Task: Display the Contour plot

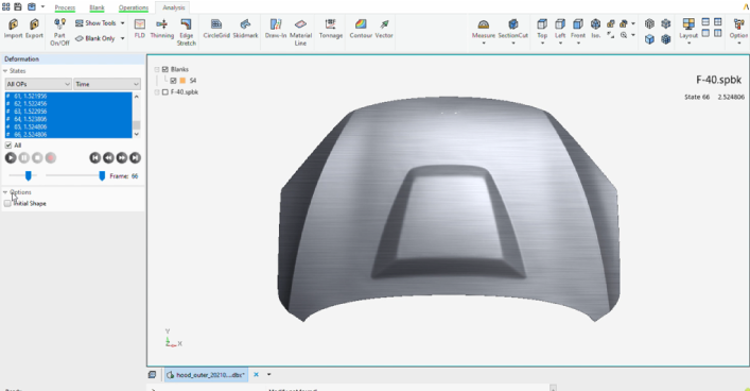Action: pos(361,29)
